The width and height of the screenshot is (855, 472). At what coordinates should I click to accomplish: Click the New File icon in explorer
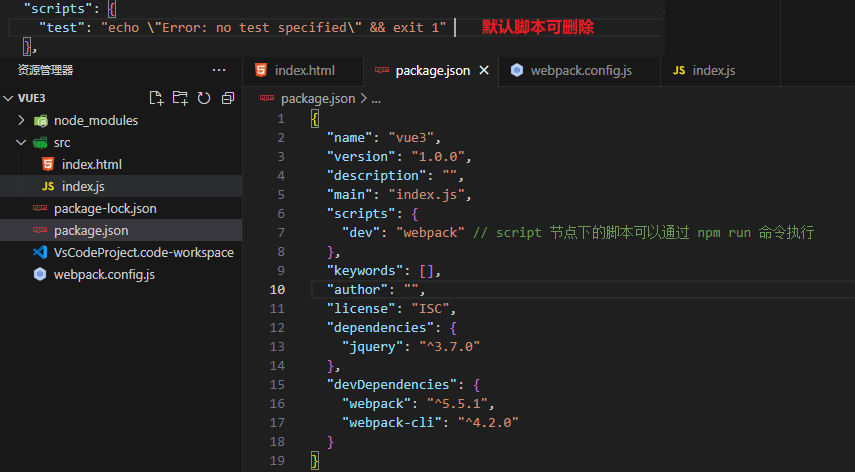[x=156, y=98]
